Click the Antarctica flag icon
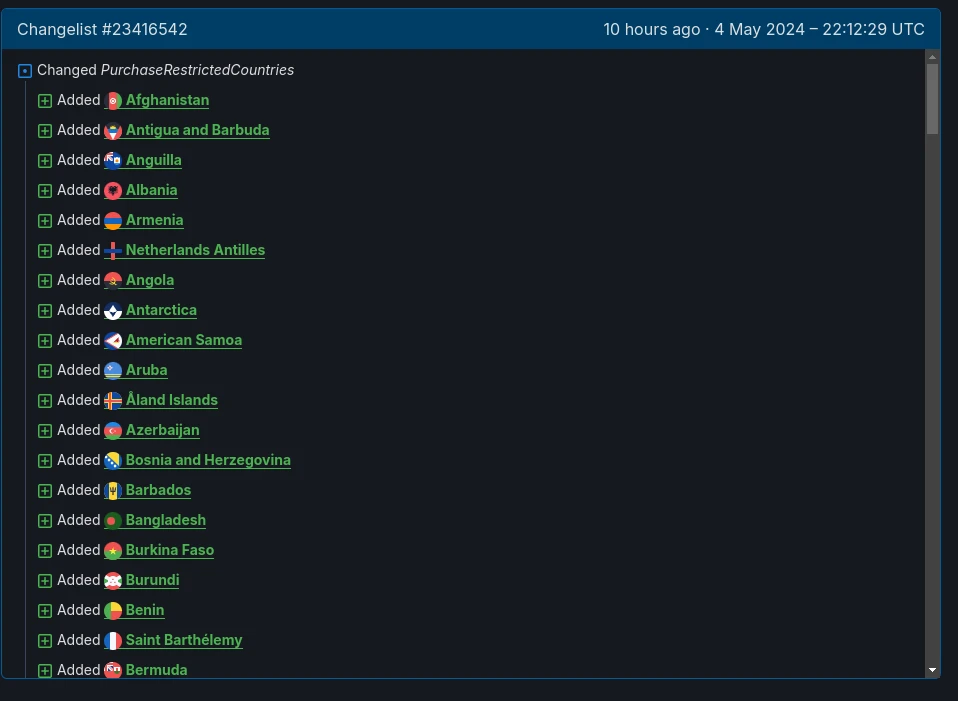The width and height of the screenshot is (958, 701). [113, 310]
